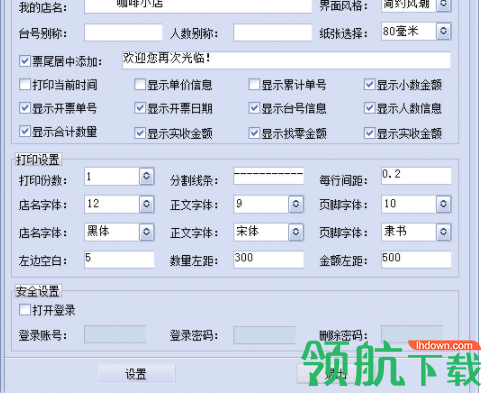Open the 打印份数 dropdown

pyautogui.click(x=146, y=176)
